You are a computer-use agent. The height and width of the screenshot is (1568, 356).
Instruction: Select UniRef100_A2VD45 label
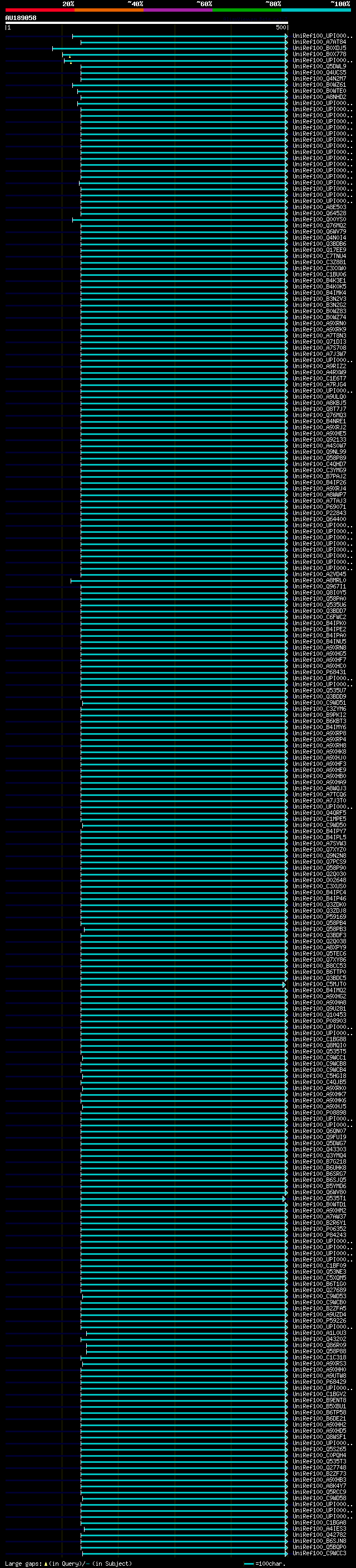tap(319, 574)
